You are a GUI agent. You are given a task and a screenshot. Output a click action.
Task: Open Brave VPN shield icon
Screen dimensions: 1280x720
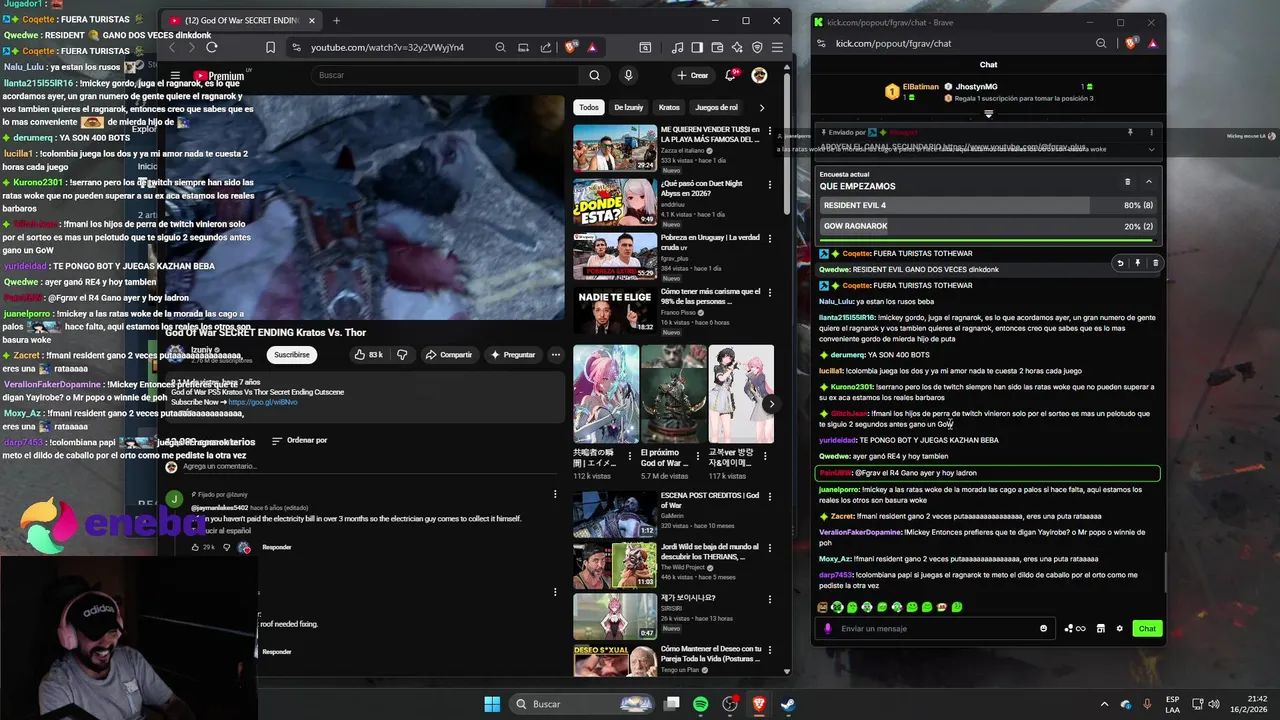click(x=757, y=47)
